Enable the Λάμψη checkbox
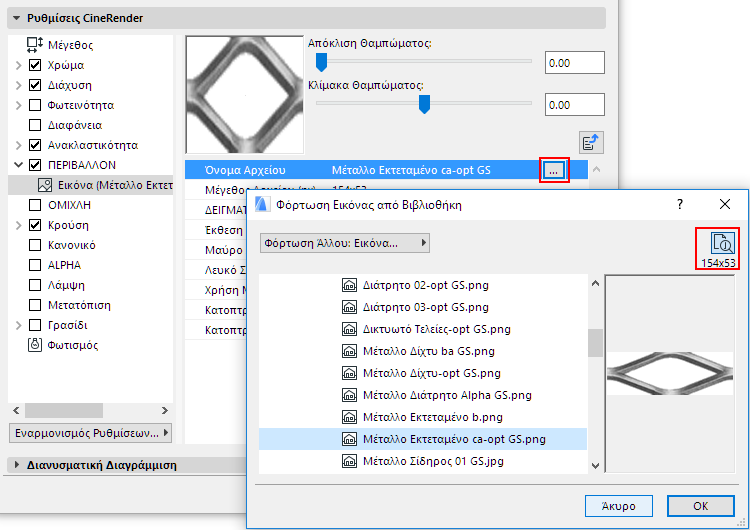Screen dimensions: 750x530 click(x=35, y=285)
